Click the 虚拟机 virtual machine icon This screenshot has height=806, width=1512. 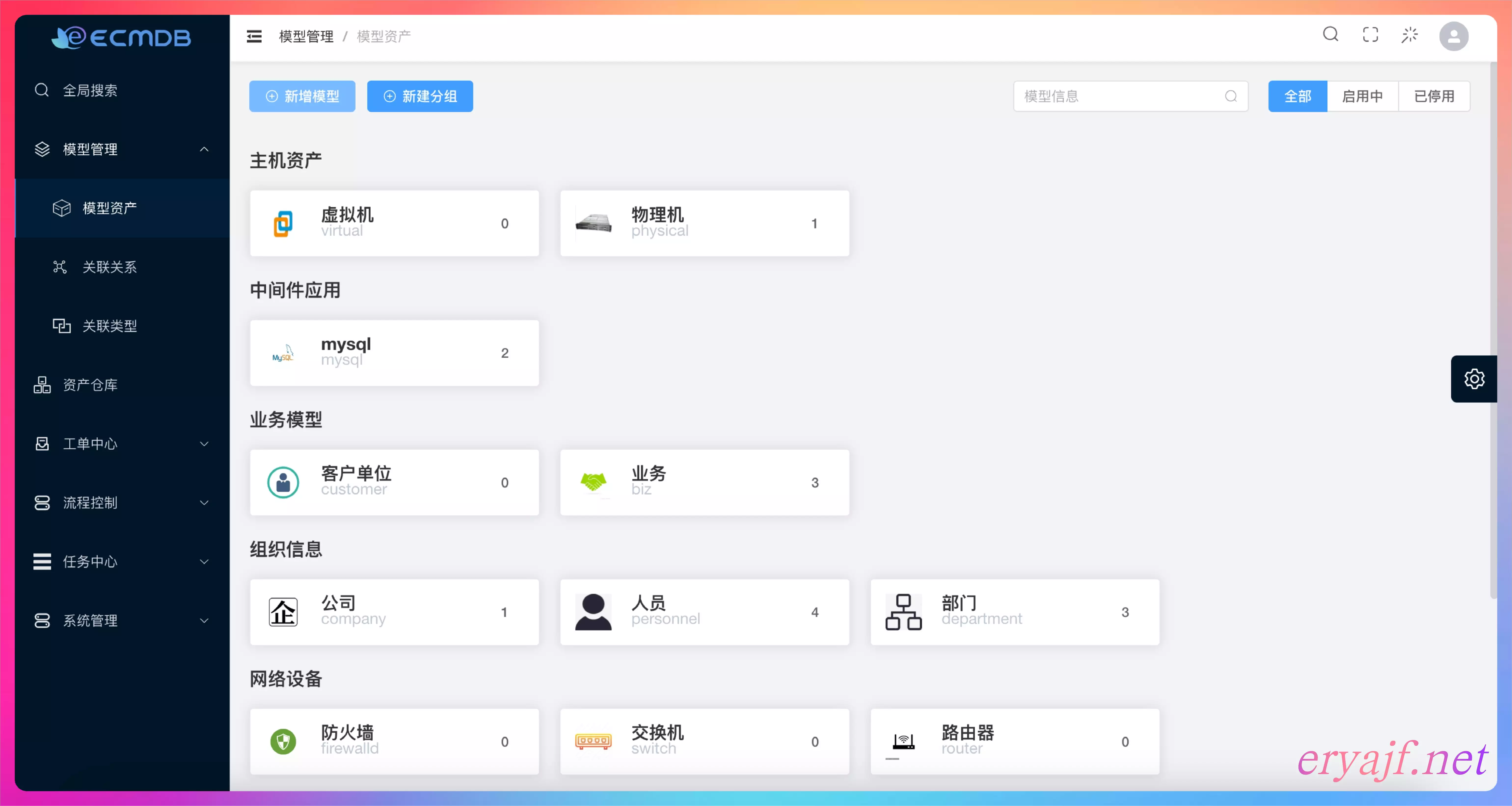pos(283,223)
